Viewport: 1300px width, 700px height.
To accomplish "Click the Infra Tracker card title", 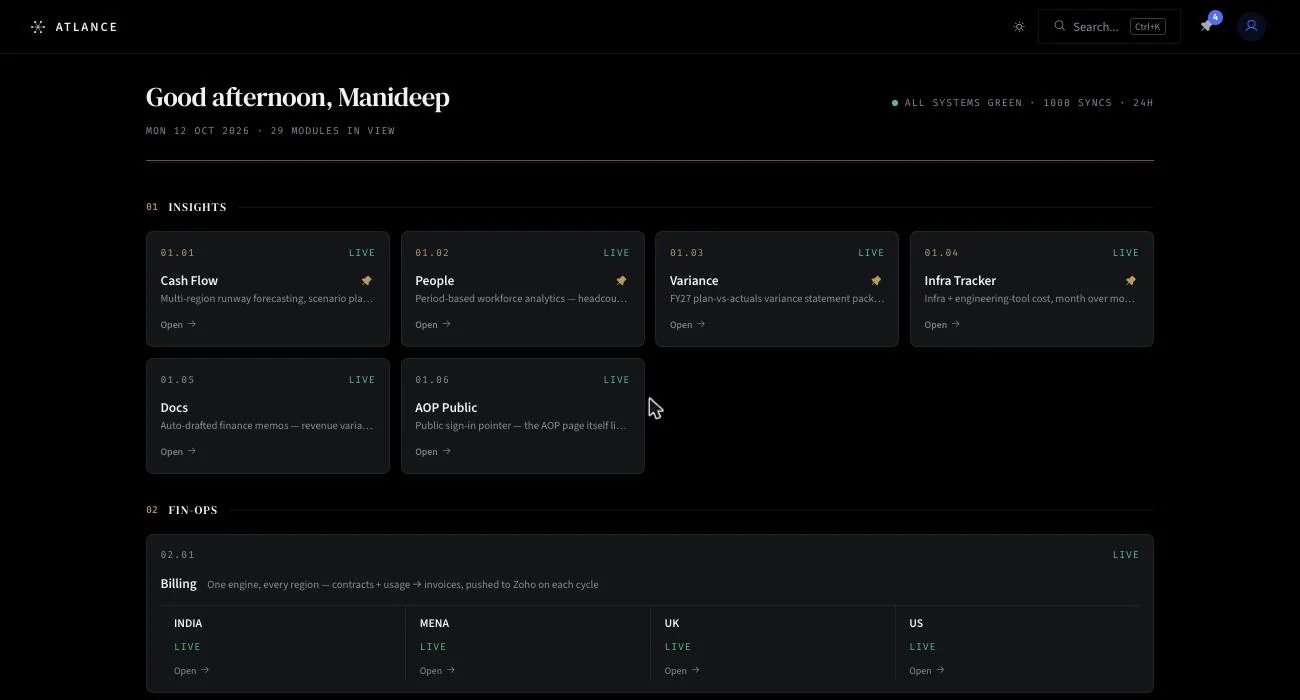I will click(x=960, y=281).
